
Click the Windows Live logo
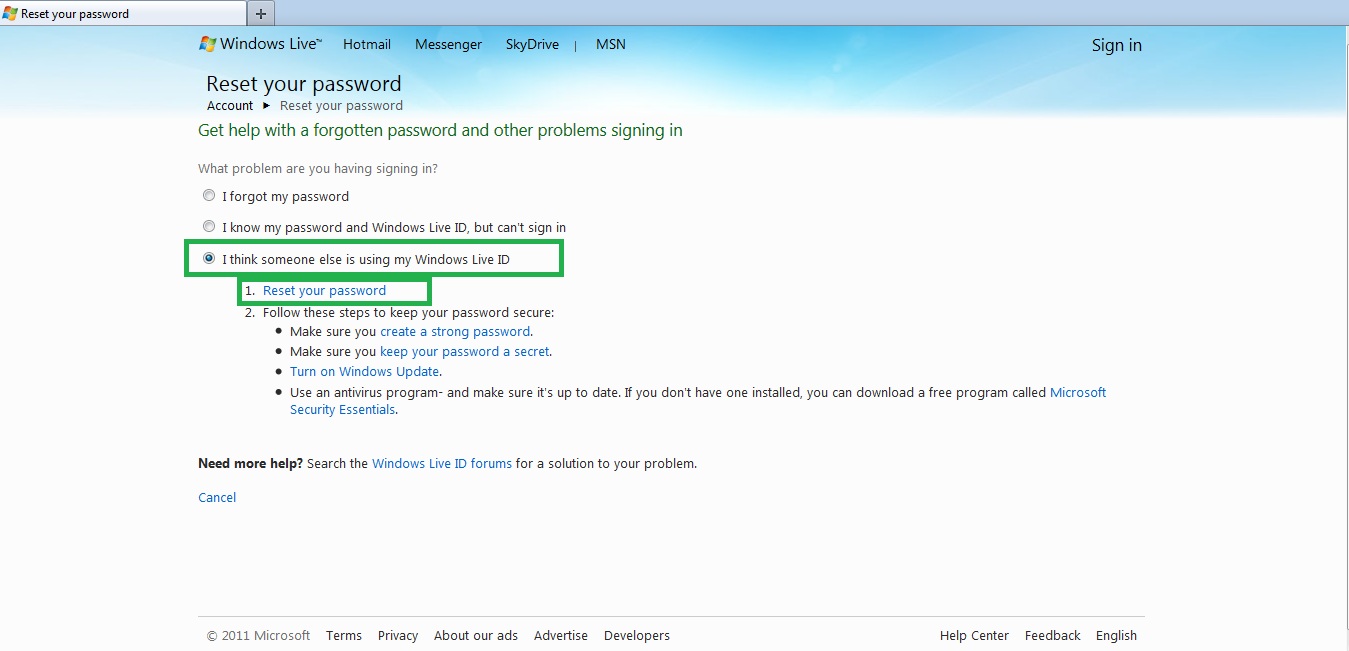point(259,44)
